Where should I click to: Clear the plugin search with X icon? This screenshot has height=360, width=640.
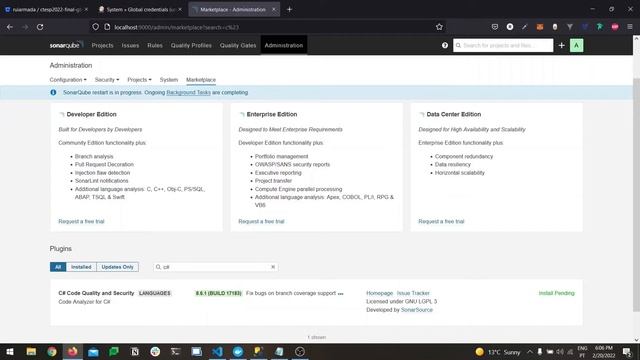tap(273, 267)
